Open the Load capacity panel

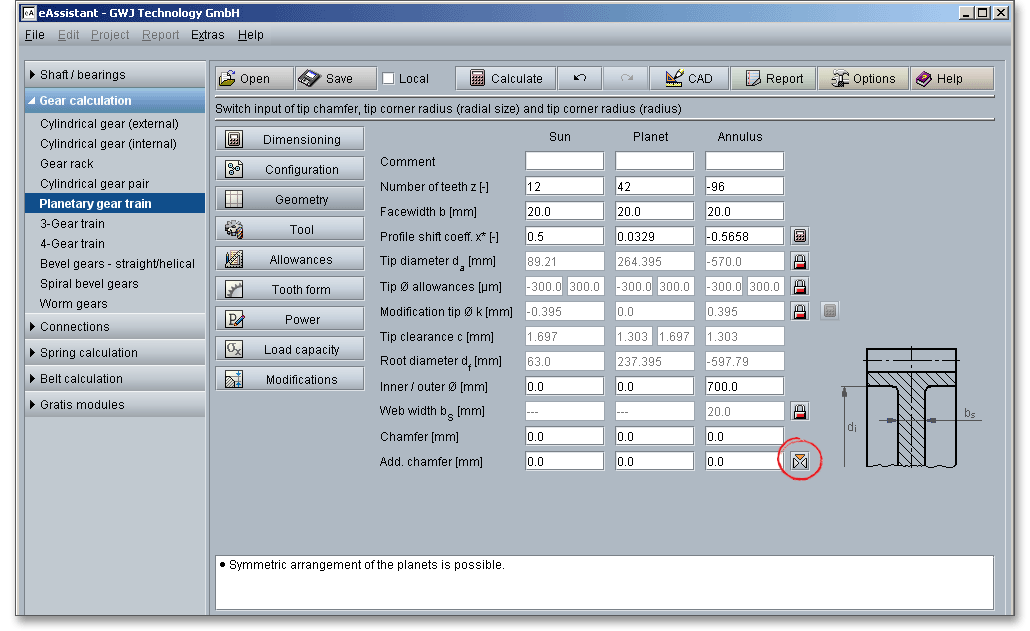pyautogui.click(x=290, y=350)
